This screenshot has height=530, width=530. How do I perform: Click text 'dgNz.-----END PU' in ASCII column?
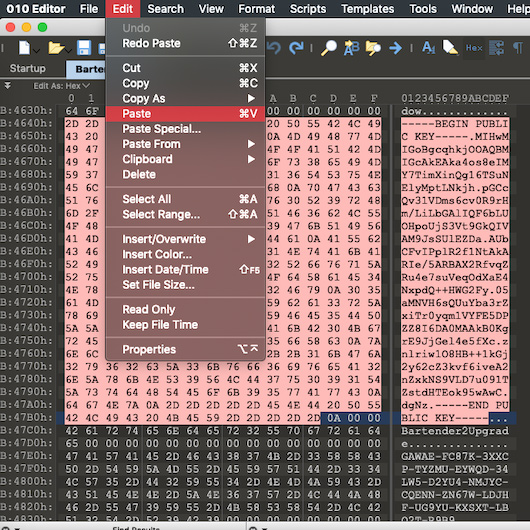pyautogui.click(x=455, y=405)
